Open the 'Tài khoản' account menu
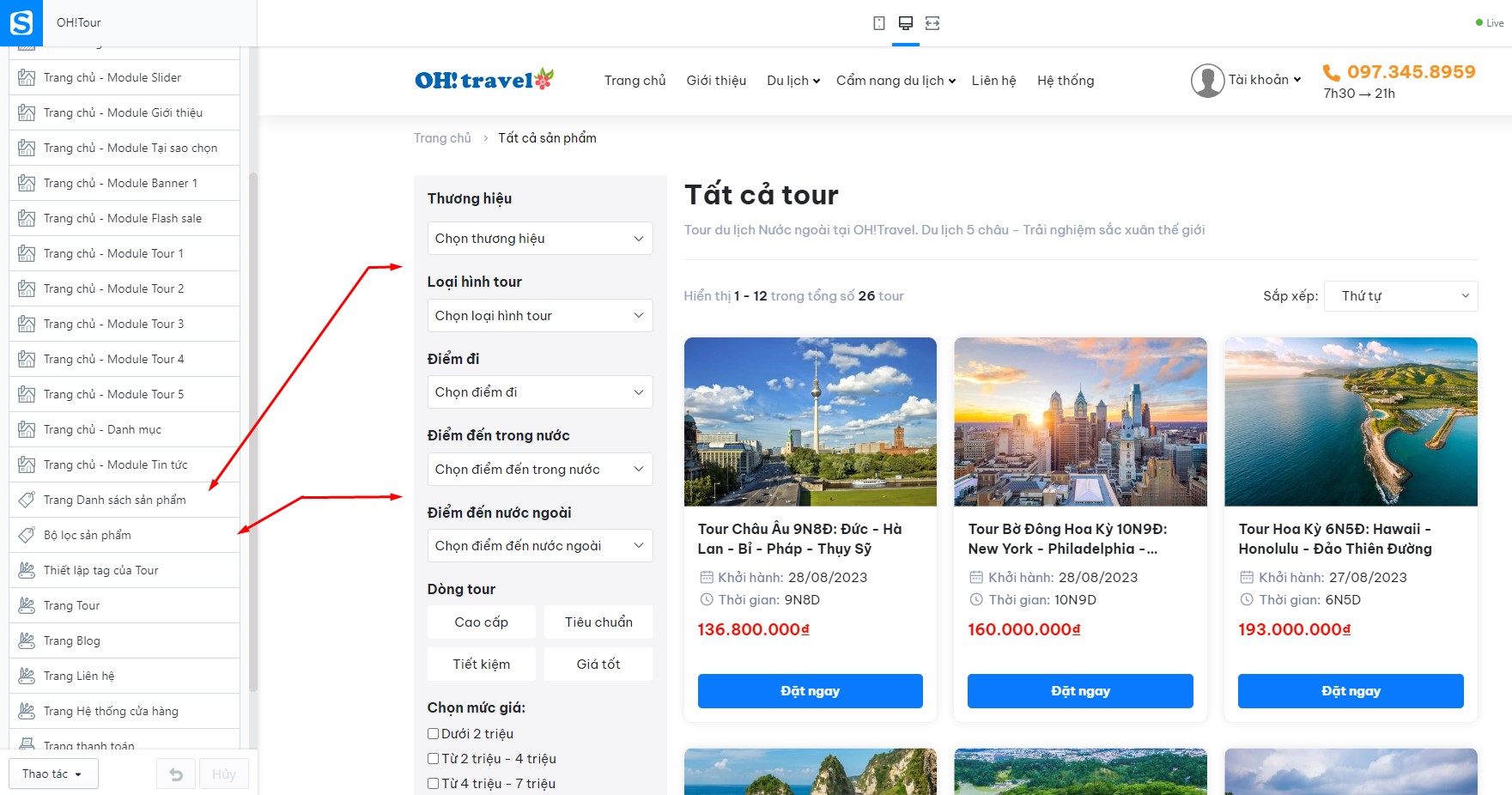Screen dimensions: 1512x795 [x=1265, y=80]
